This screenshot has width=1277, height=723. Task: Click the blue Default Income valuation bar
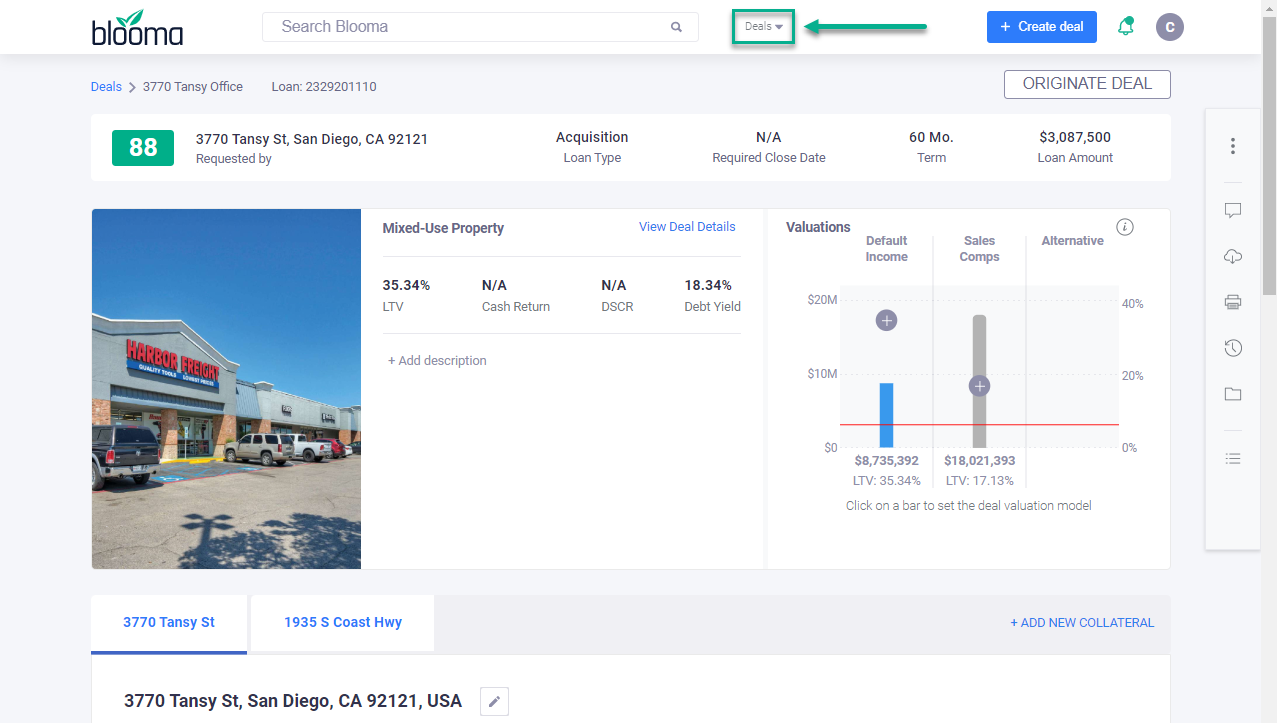point(886,415)
